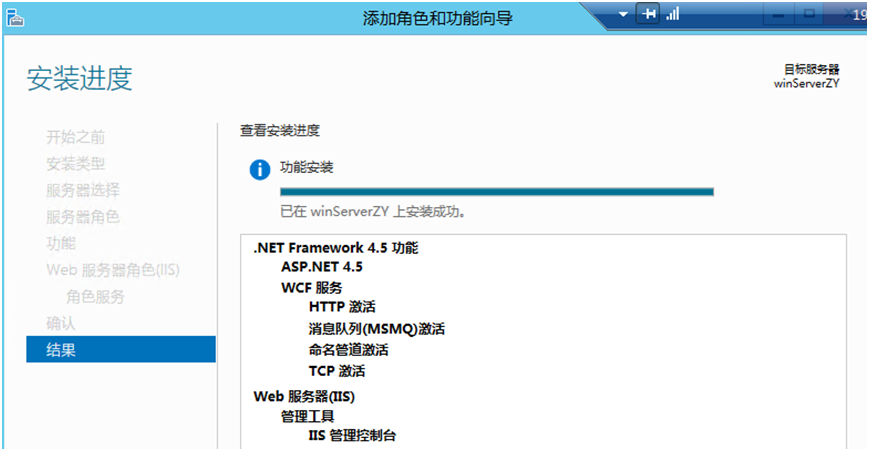Minimize the remote session in the connection bar
Screen dimensions: 869x451
(x=778, y=14)
